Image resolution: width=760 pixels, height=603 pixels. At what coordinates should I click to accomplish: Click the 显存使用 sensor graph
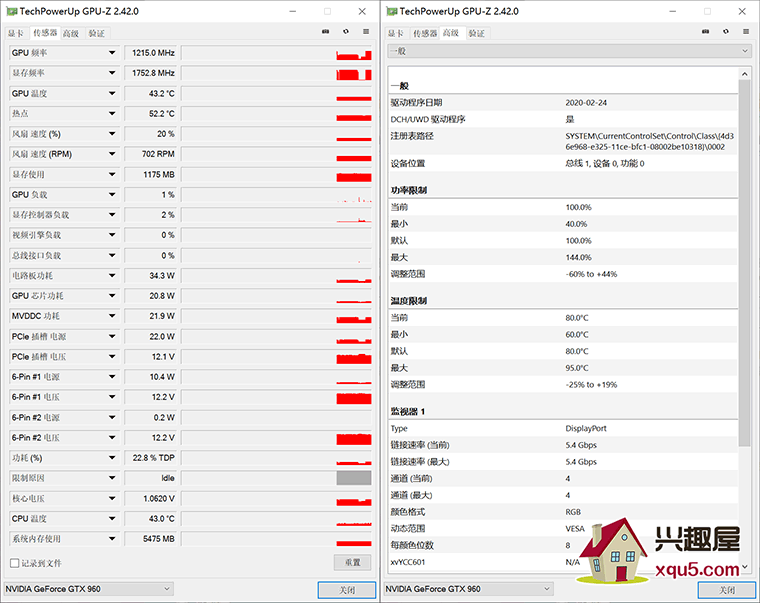pos(277,175)
